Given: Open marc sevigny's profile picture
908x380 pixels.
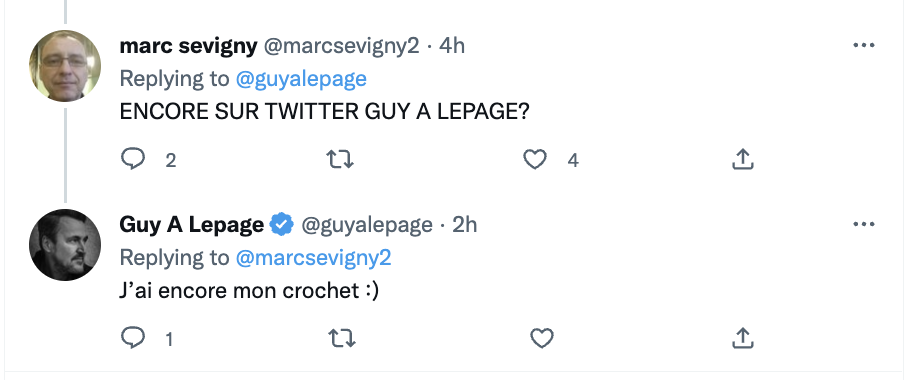Looking at the screenshot, I should [x=65, y=66].
